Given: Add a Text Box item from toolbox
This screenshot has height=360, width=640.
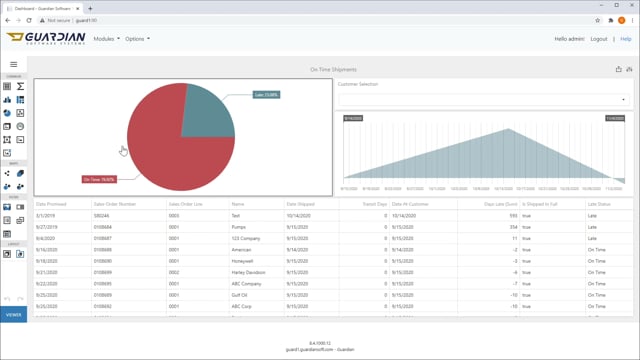Looking at the screenshot, I should pyautogui.click(x=7, y=140).
